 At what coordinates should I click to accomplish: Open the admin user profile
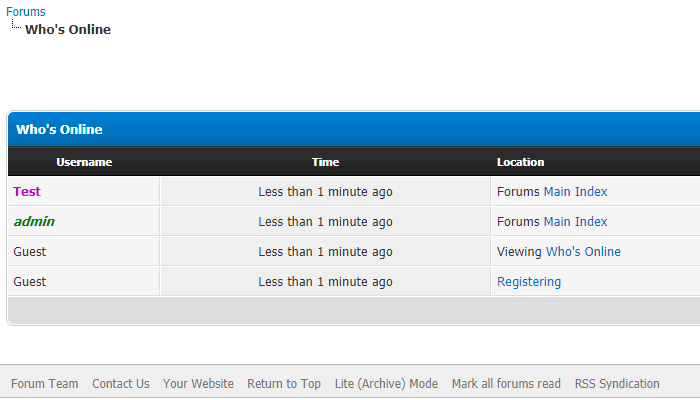[34, 222]
